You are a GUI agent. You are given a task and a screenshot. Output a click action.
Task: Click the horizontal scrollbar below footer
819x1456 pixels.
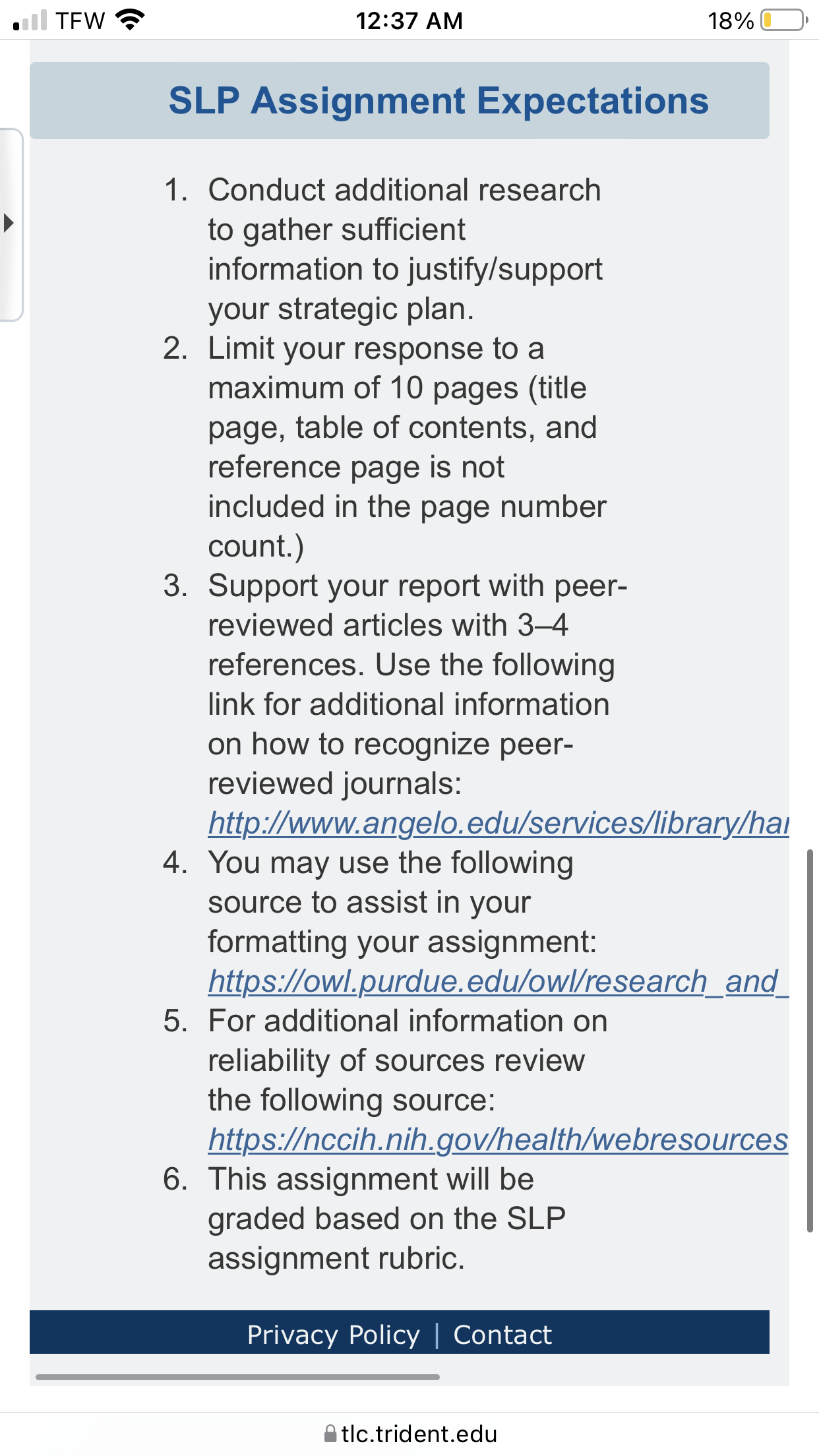(x=237, y=1377)
